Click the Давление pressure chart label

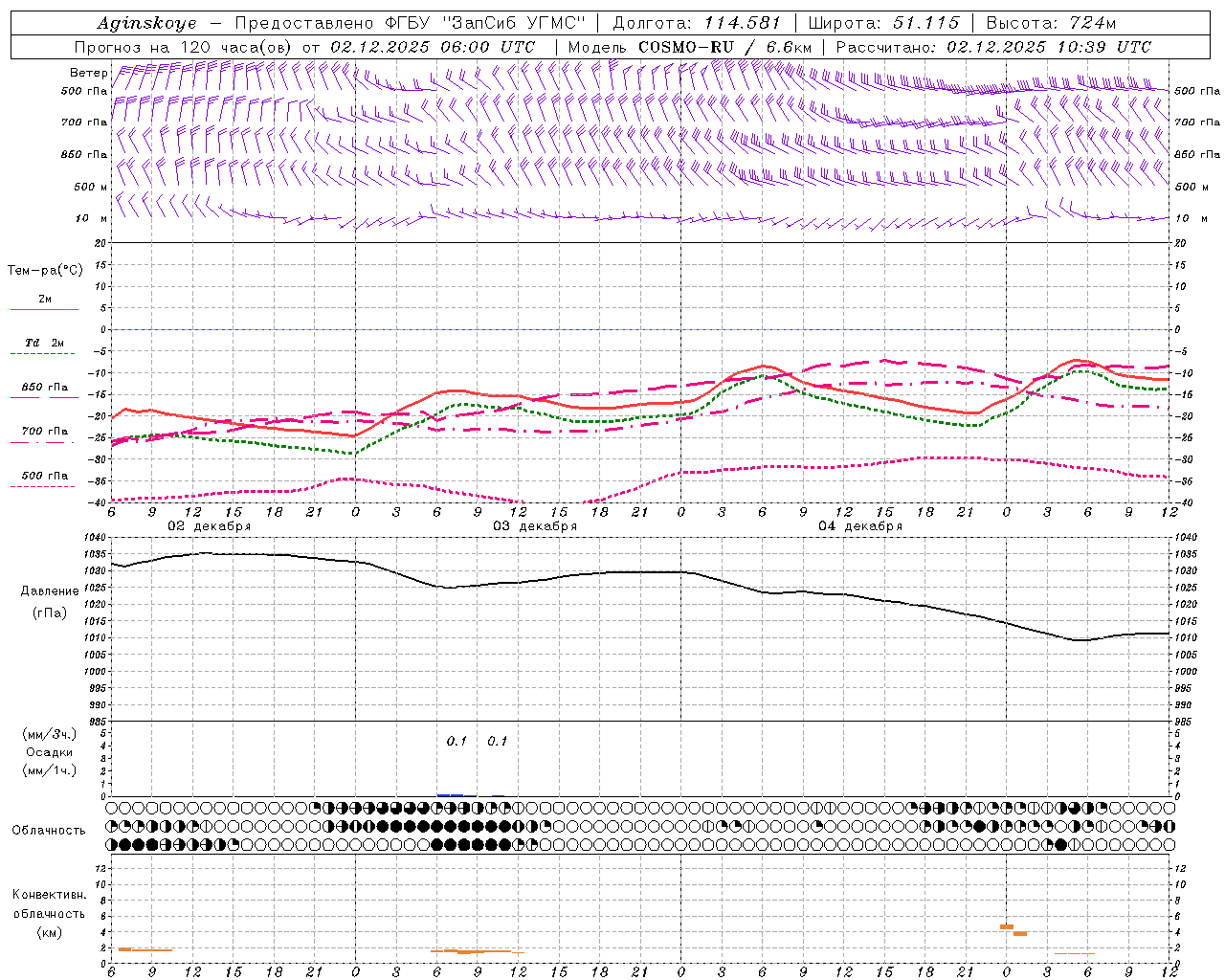pos(50,591)
